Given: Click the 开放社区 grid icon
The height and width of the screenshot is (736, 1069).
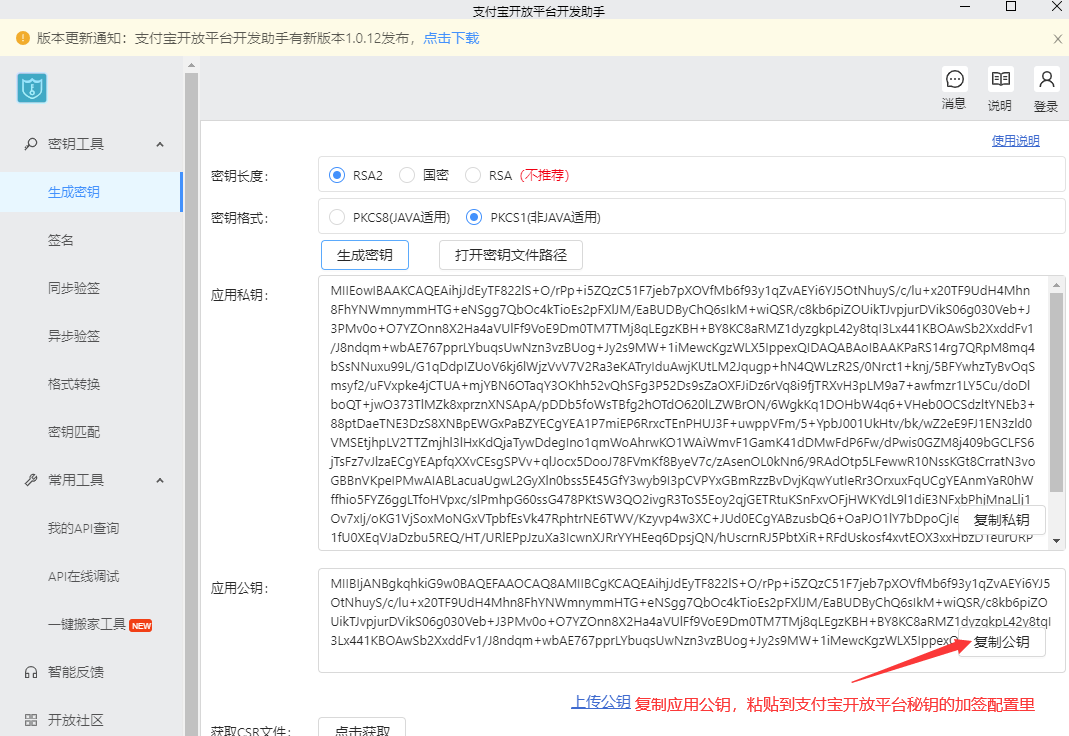Looking at the screenshot, I should (31, 720).
